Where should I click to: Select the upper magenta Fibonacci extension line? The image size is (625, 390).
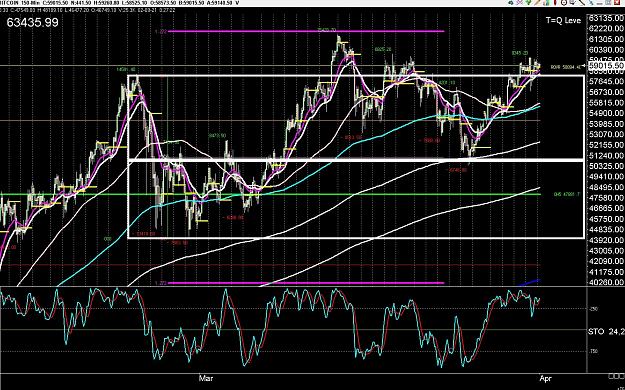[306, 31]
